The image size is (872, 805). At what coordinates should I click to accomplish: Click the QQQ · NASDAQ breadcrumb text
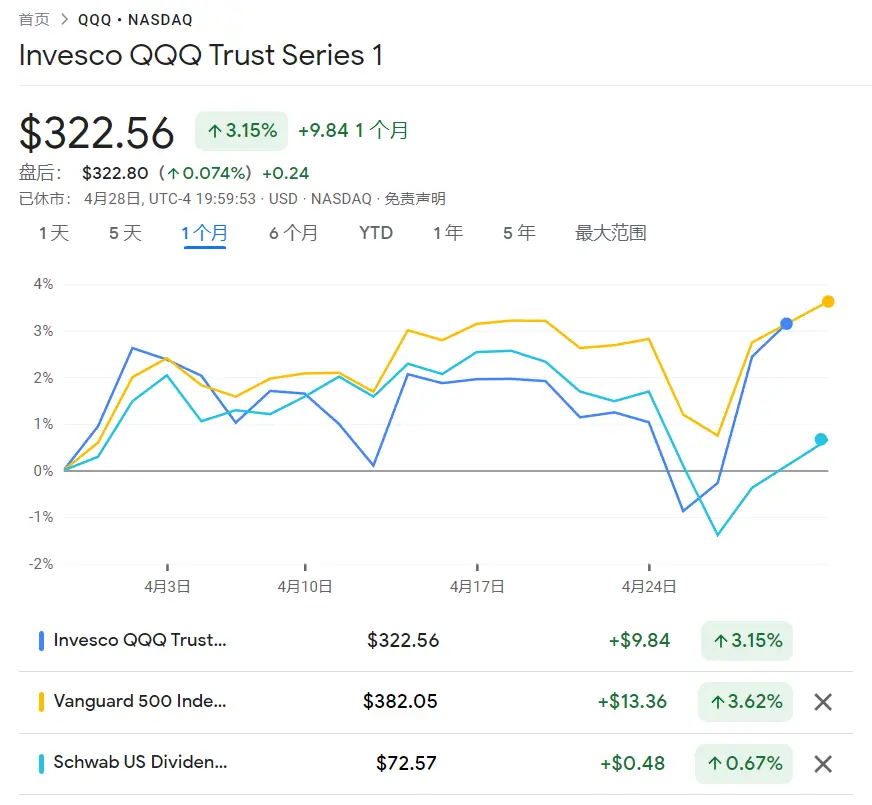(135, 20)
